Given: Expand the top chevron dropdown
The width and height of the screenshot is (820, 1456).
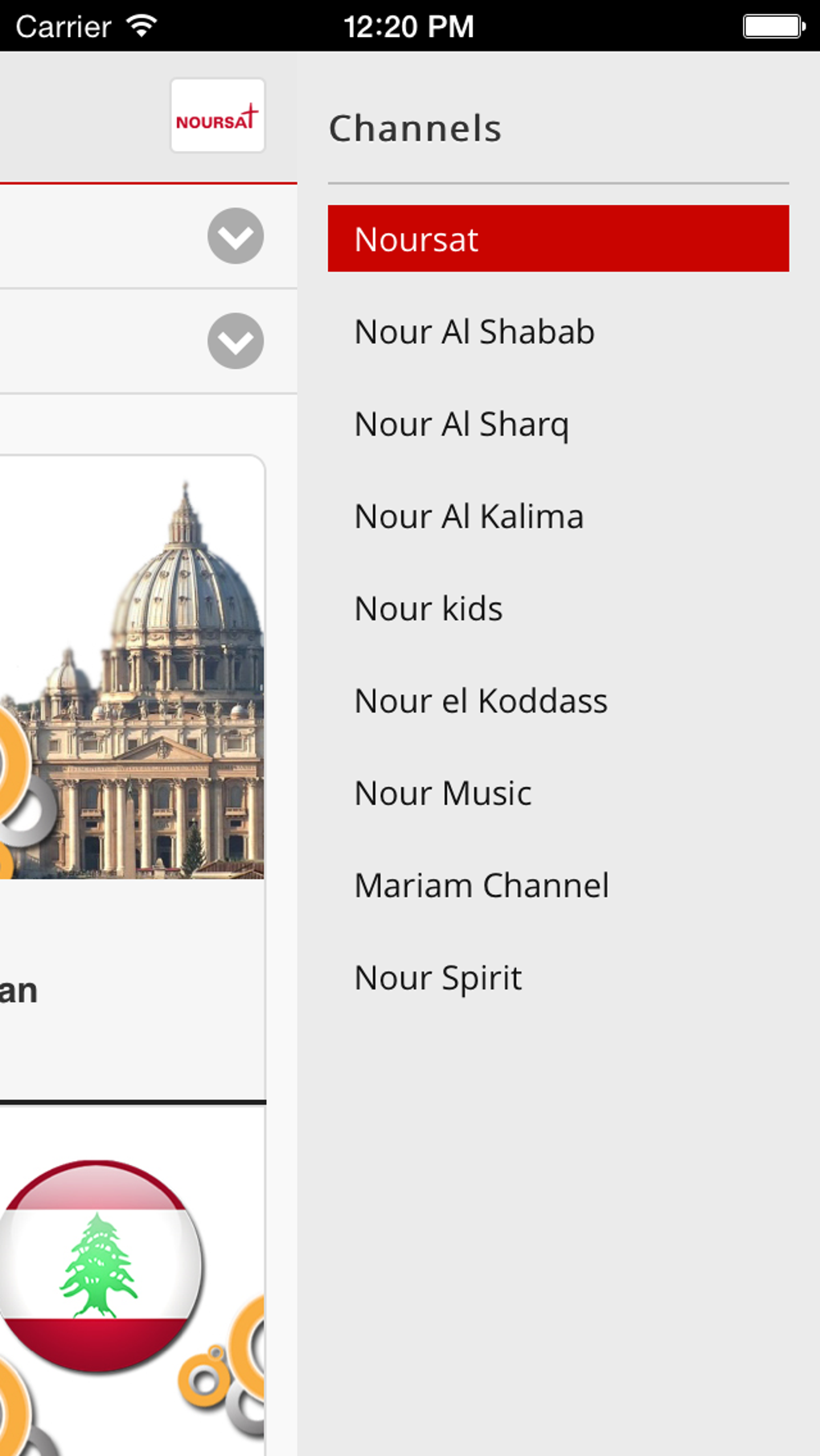Looking at the screenshot, I should pyautogui.click(x=235, y=236).
